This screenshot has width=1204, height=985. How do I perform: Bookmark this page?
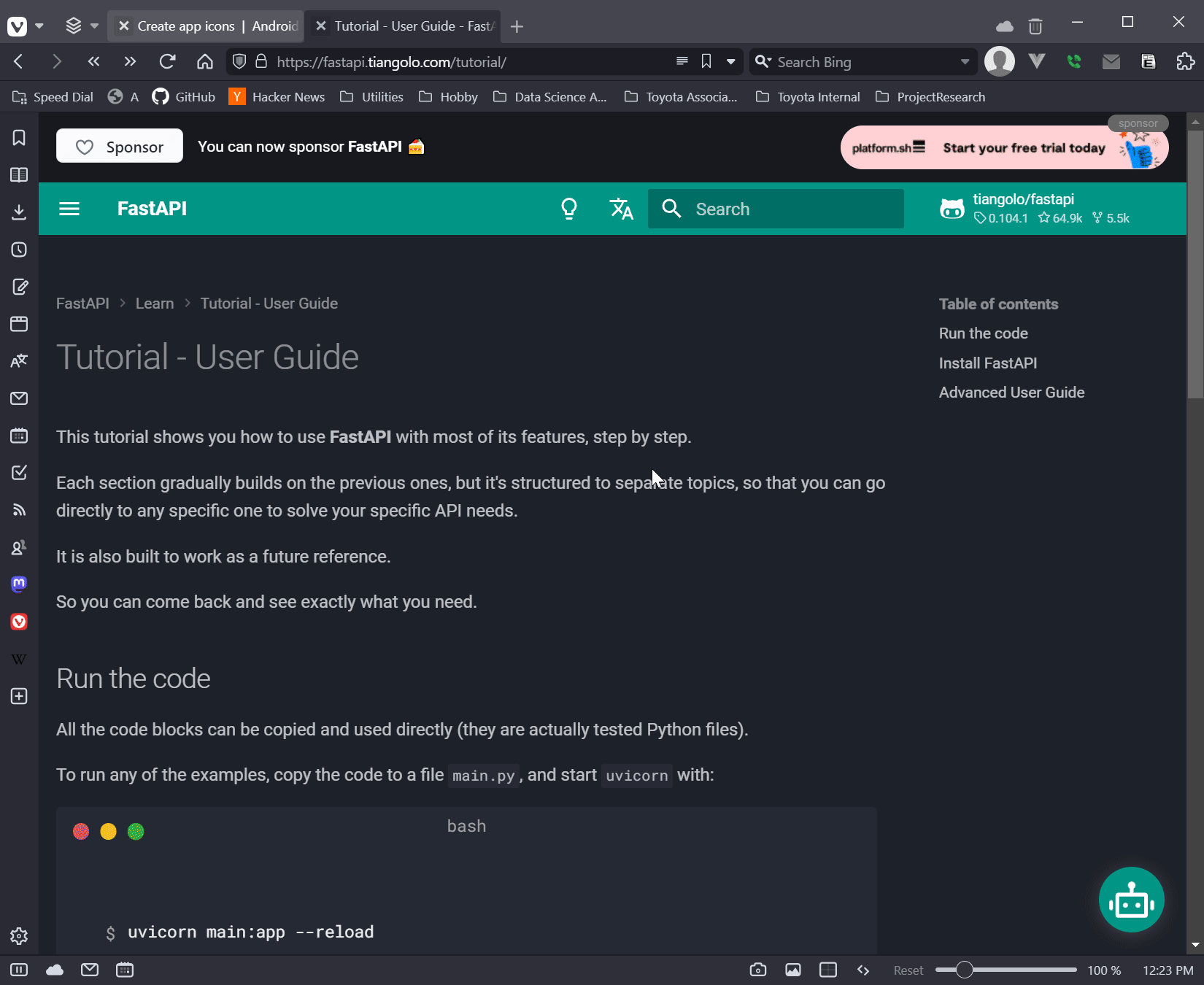pos(706,61)
